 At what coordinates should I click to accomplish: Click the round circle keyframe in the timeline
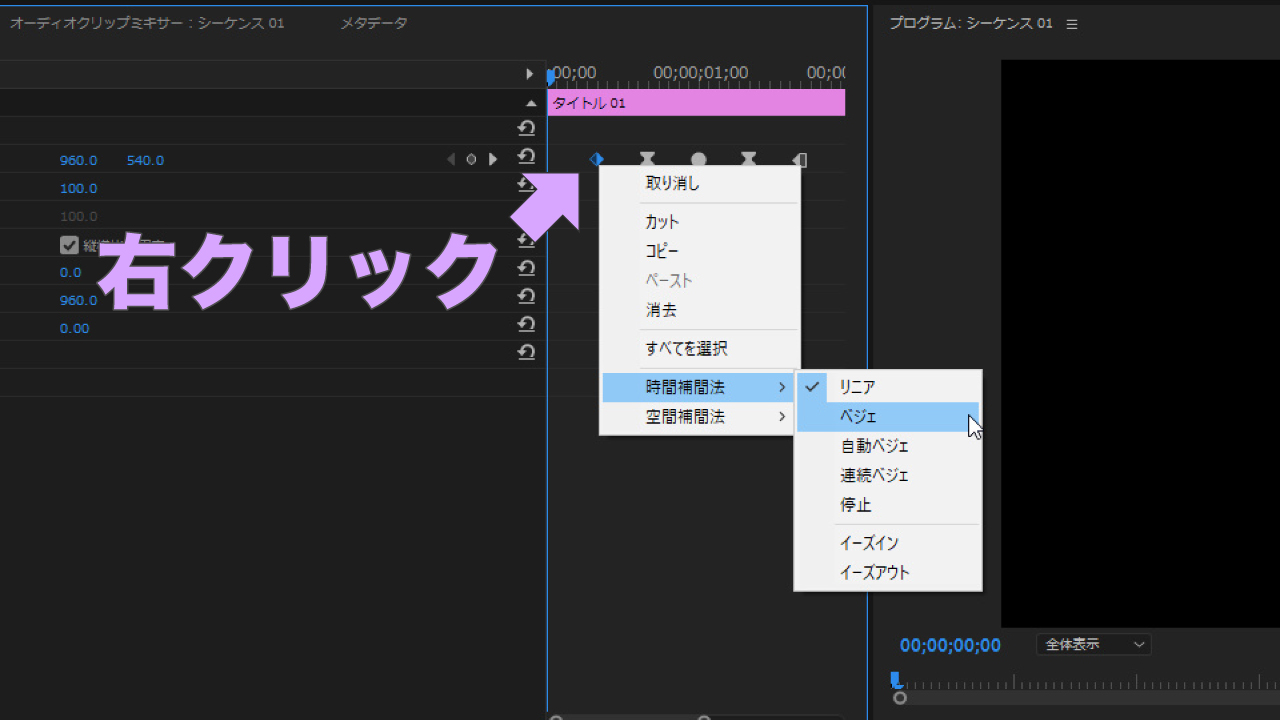[x=699, y=160]
